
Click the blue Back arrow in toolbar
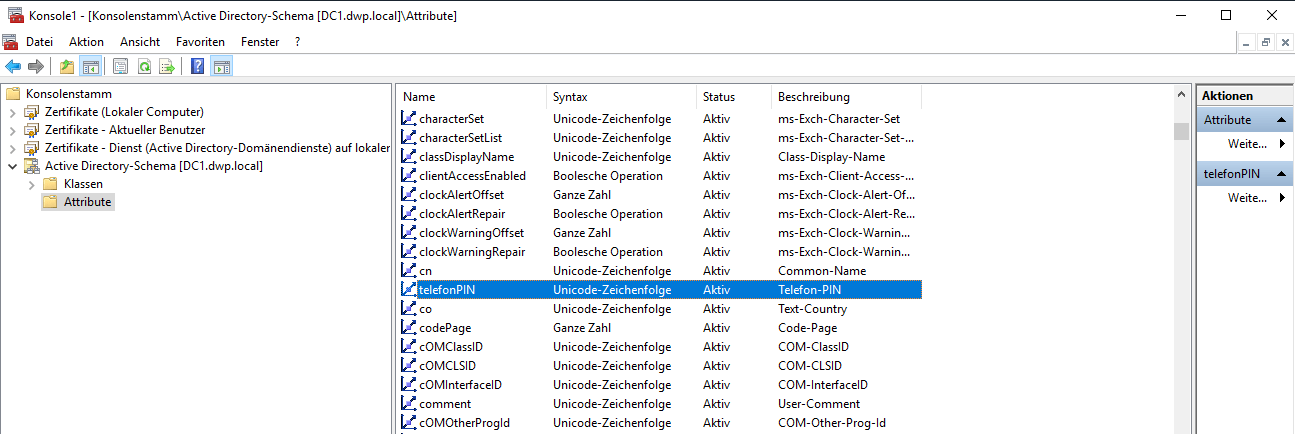pyautogui.click(x=13, y=67)
